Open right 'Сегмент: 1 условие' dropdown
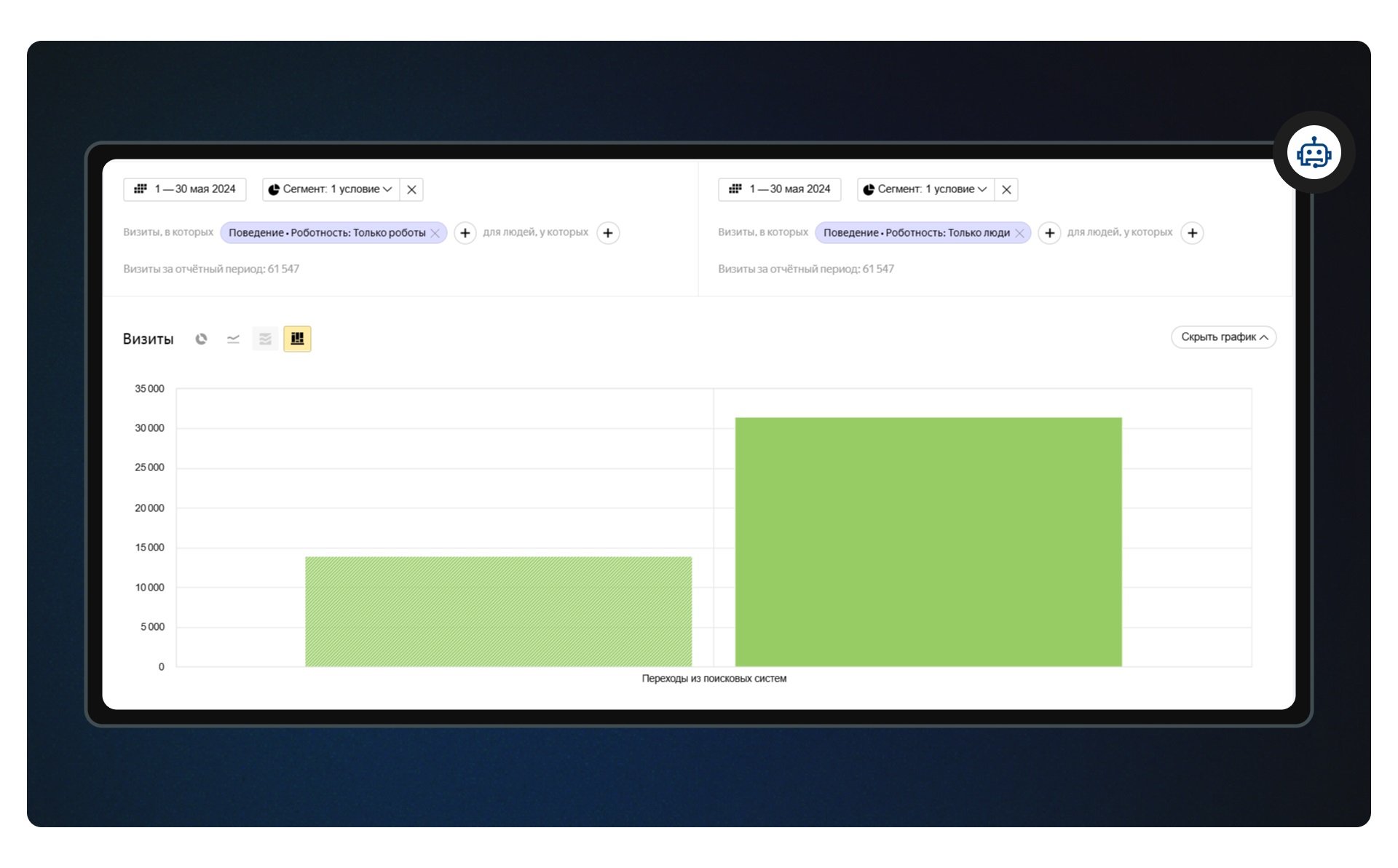 click(x=925, y=189)
